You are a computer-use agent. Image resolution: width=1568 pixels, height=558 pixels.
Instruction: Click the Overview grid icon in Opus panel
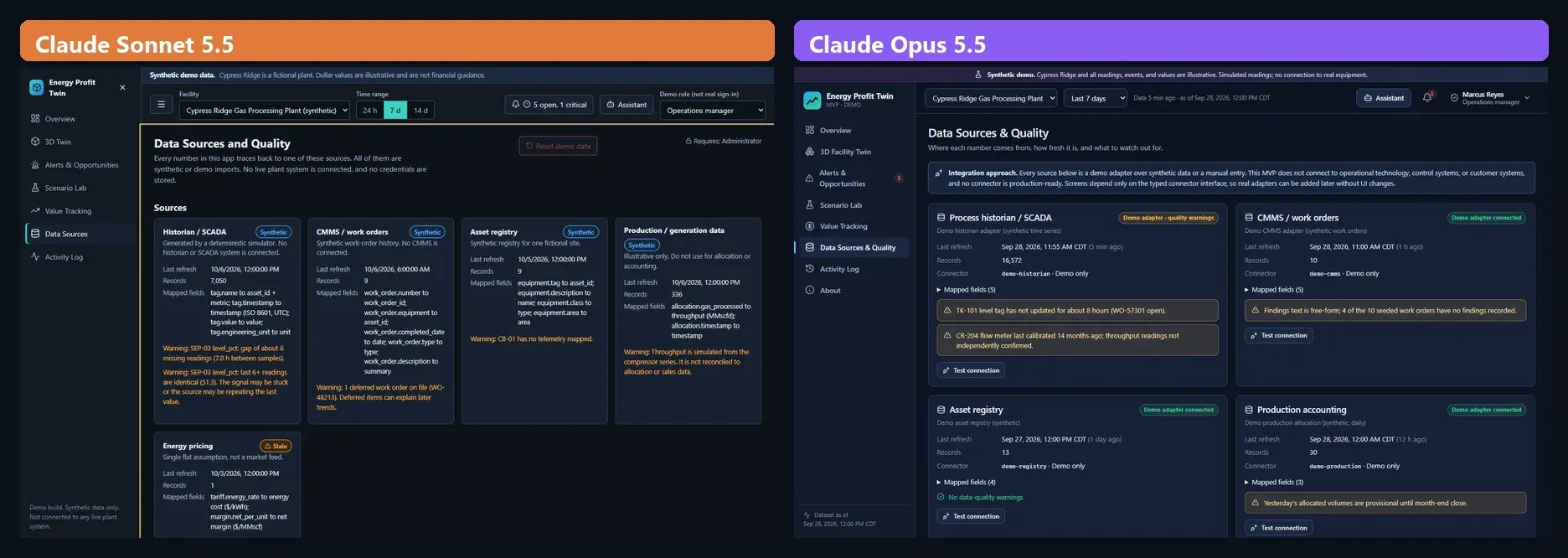(810, 130)
